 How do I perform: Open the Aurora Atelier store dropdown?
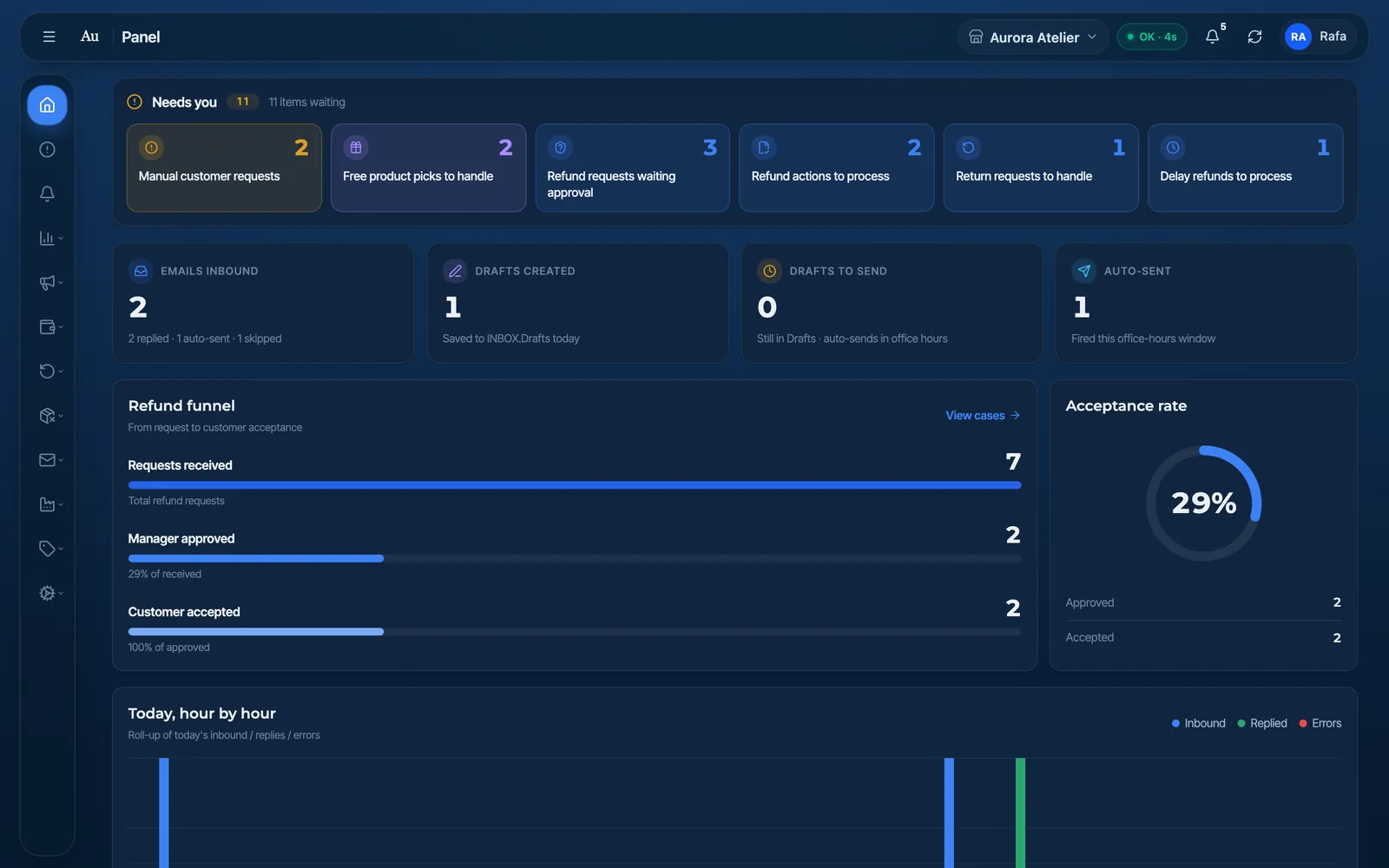1033,36
